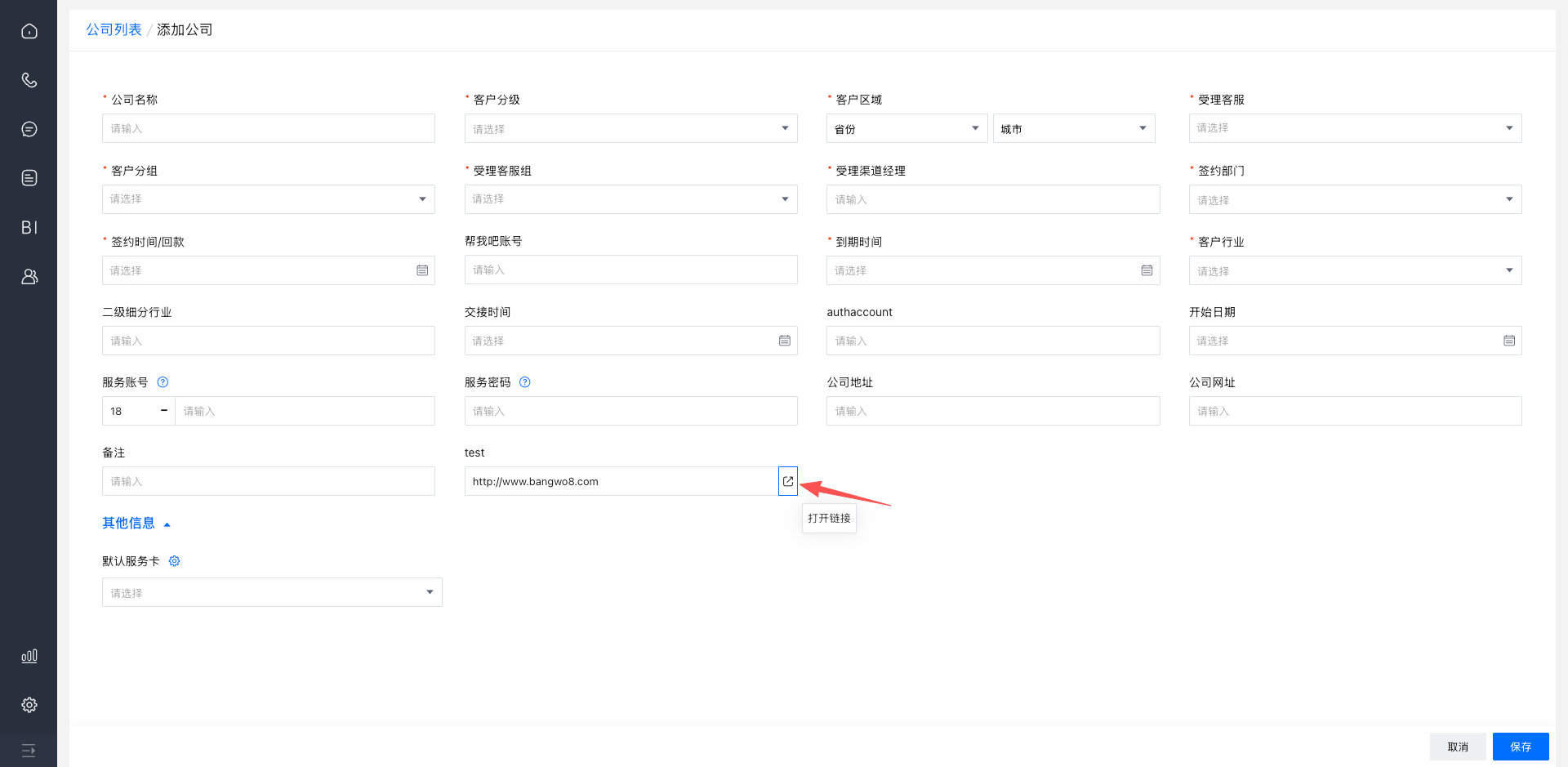Open the 城市 dropdown
This screenshot has height=767, width=1568.
1074,128
